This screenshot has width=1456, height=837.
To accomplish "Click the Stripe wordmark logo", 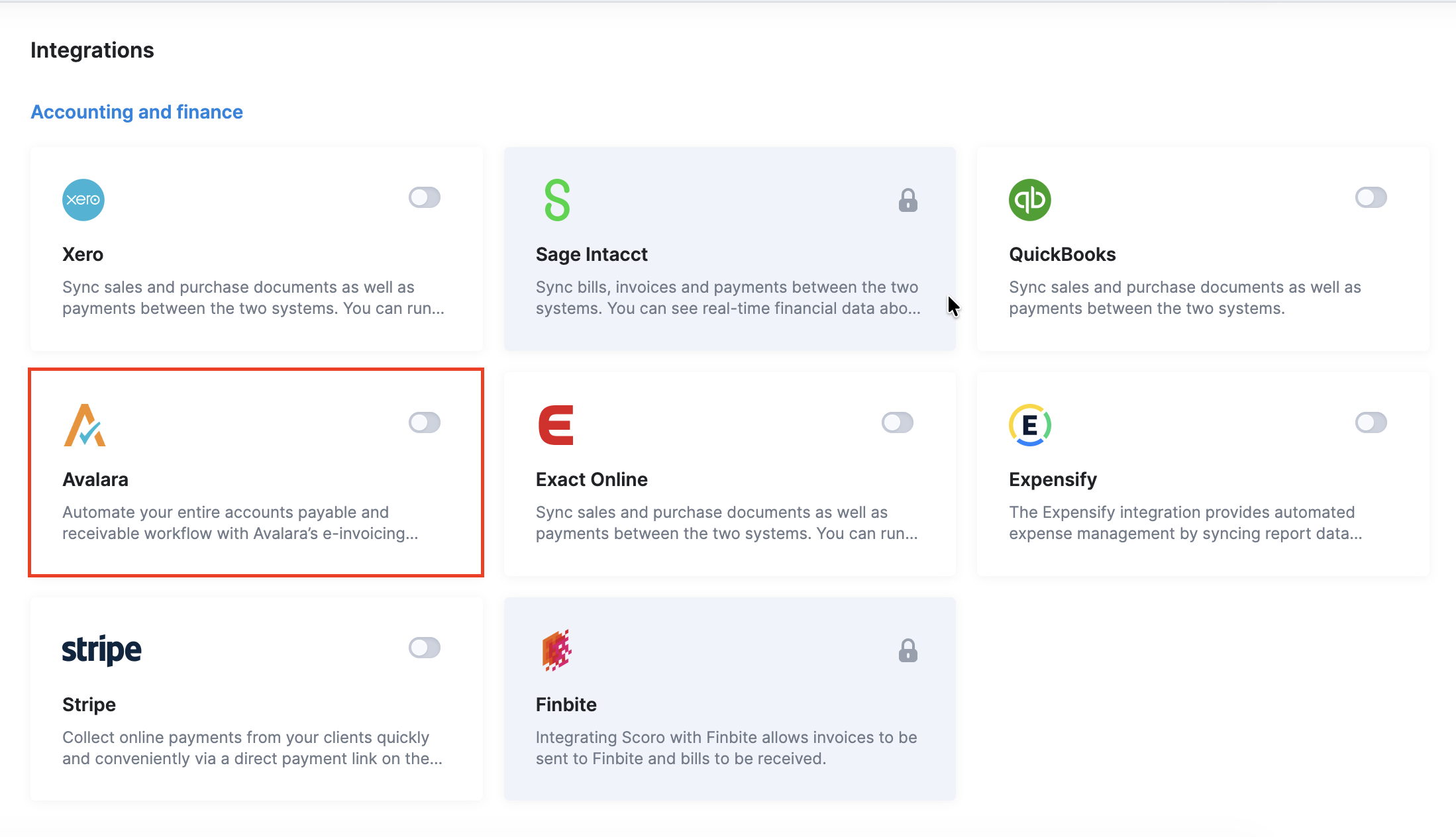I will tap(102, 650).
